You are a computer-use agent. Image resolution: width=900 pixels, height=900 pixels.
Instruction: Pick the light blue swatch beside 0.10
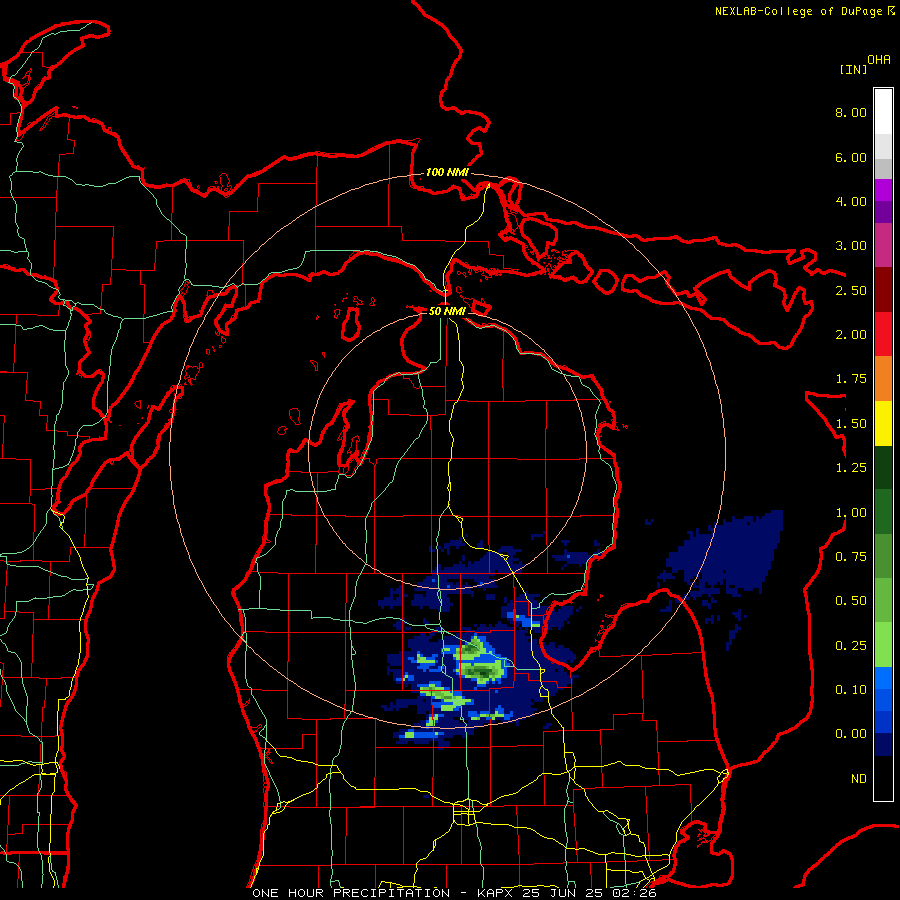tap(883, 678)
